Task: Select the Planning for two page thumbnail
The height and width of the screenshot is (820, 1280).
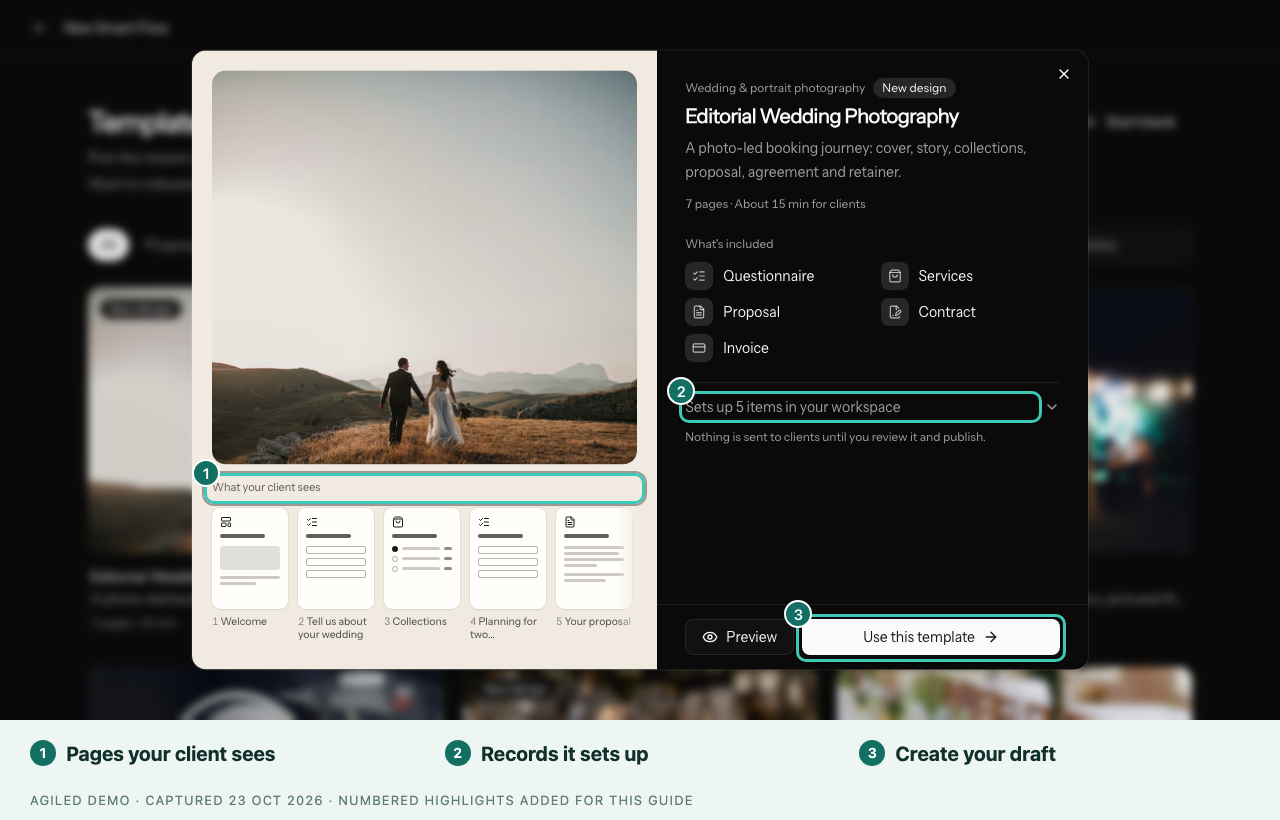Action: coord(508,559)
